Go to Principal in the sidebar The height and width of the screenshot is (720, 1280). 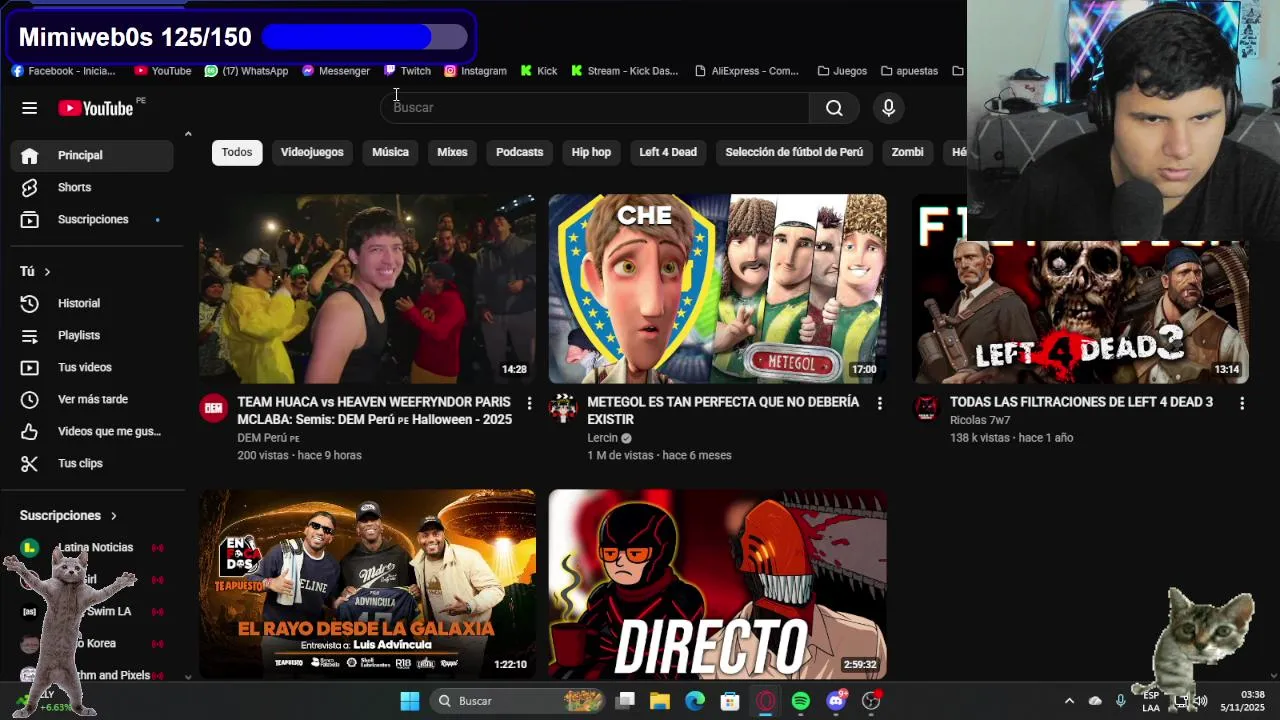[92, 155]
